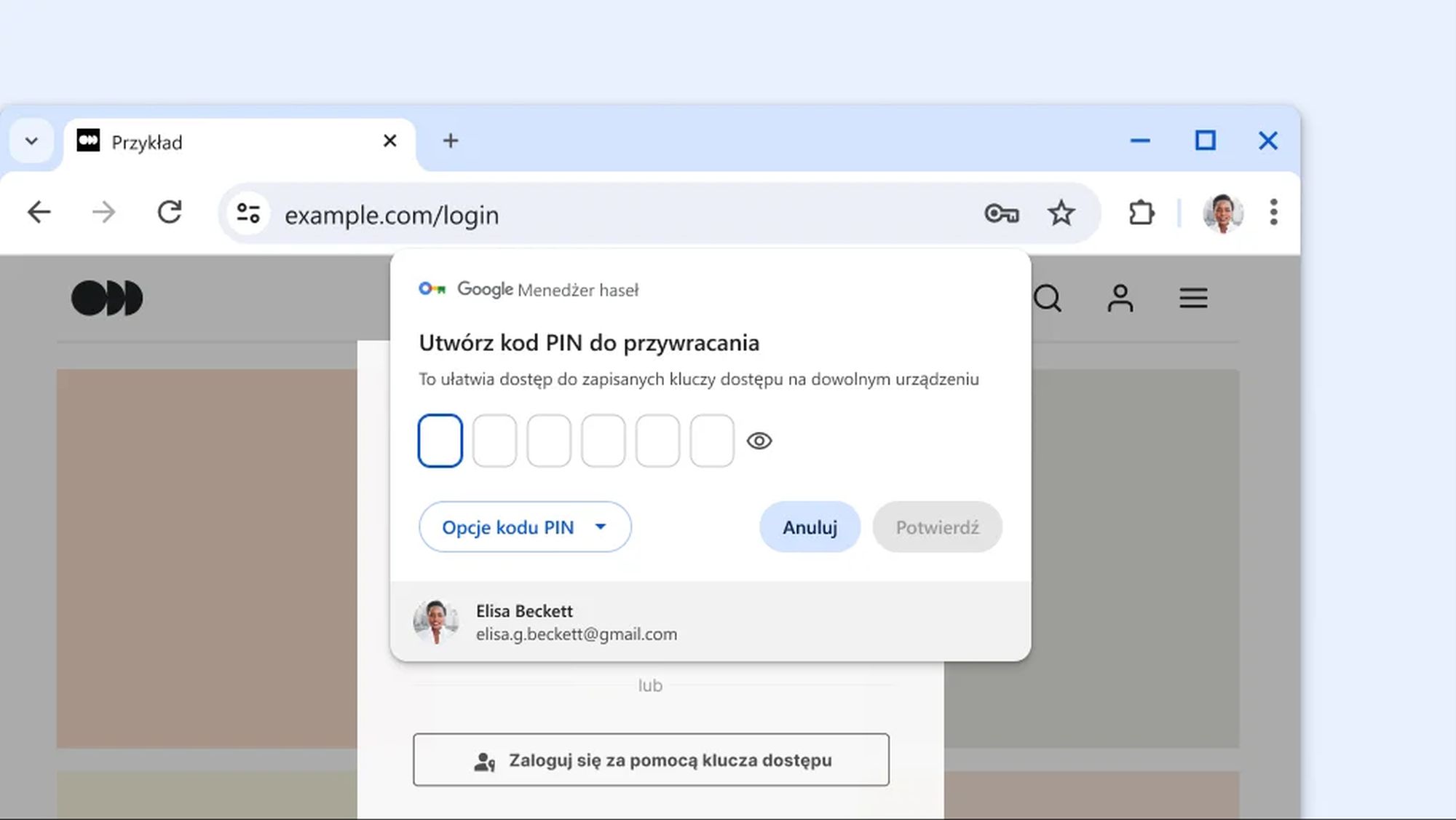
Task: Expand the tab search dropdown arrow
Action: click(x=31, y=141)
